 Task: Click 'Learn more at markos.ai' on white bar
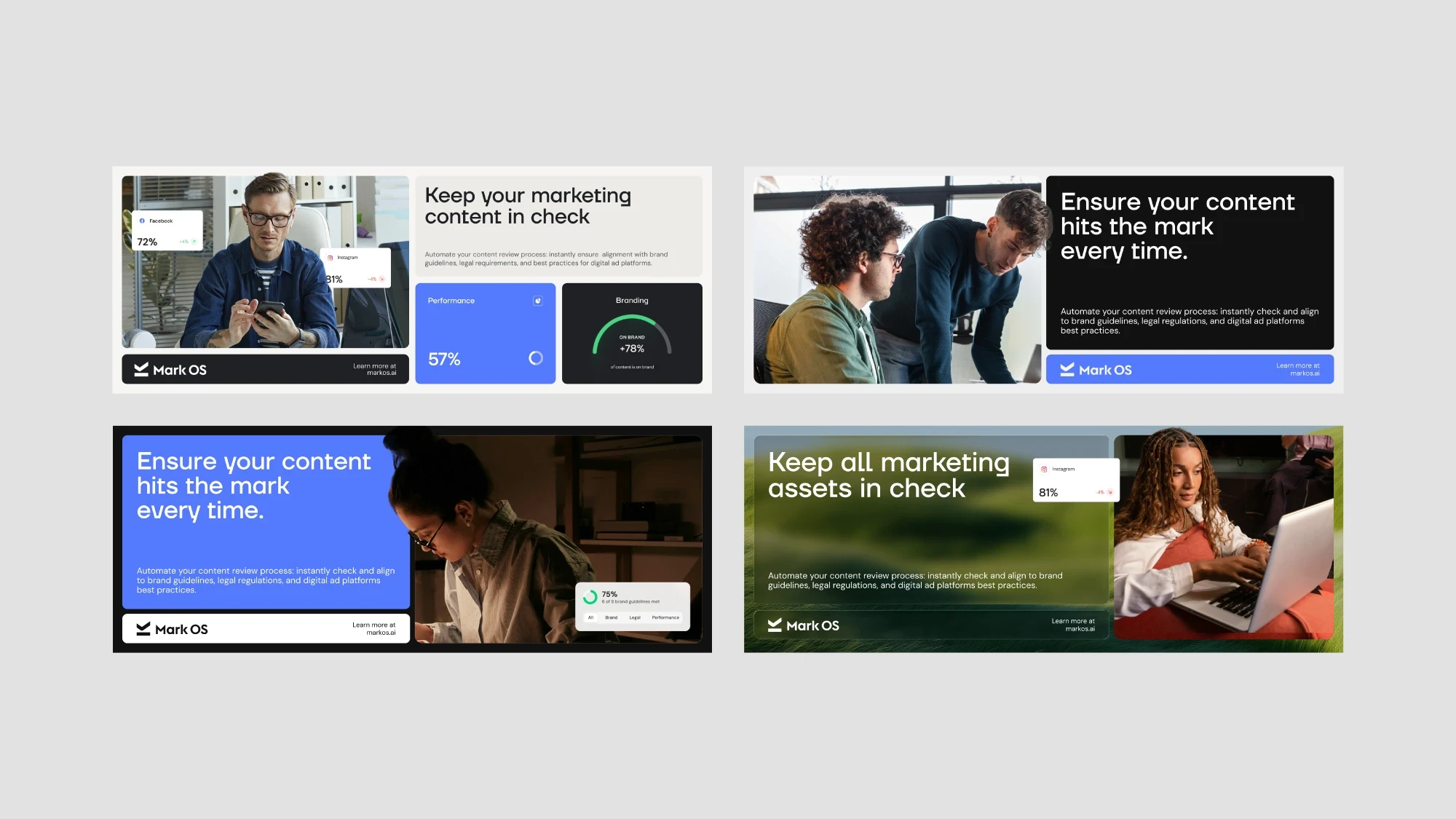(x=374, y=629)
